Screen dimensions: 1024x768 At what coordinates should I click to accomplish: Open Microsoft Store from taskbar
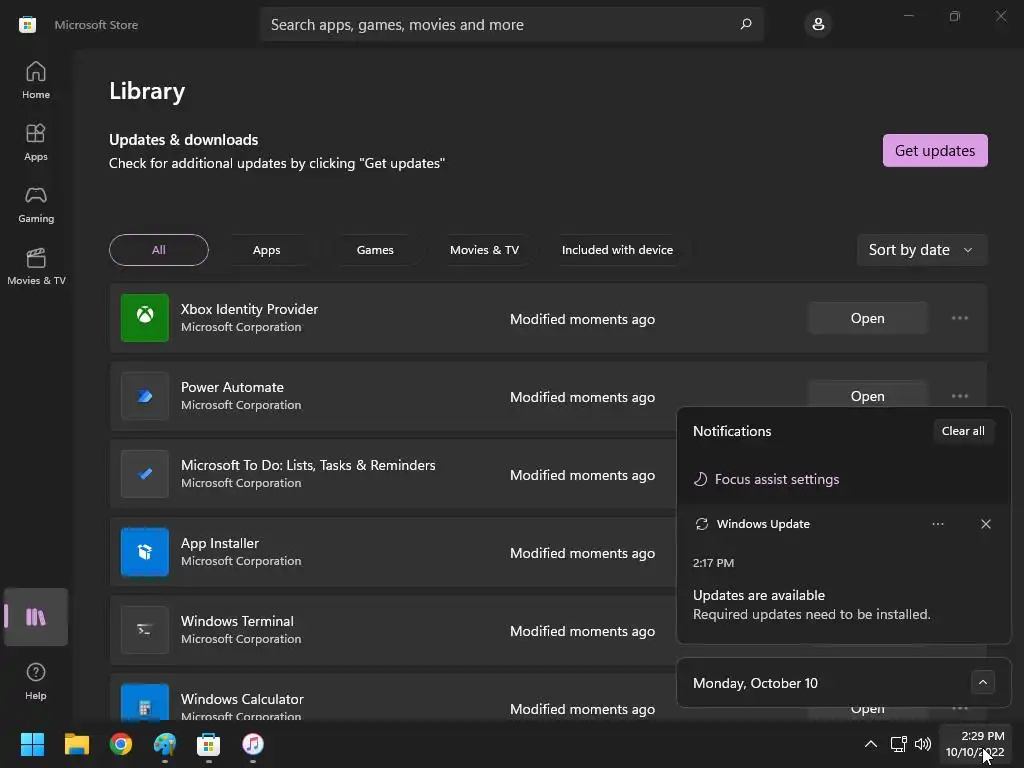[208, 744]
